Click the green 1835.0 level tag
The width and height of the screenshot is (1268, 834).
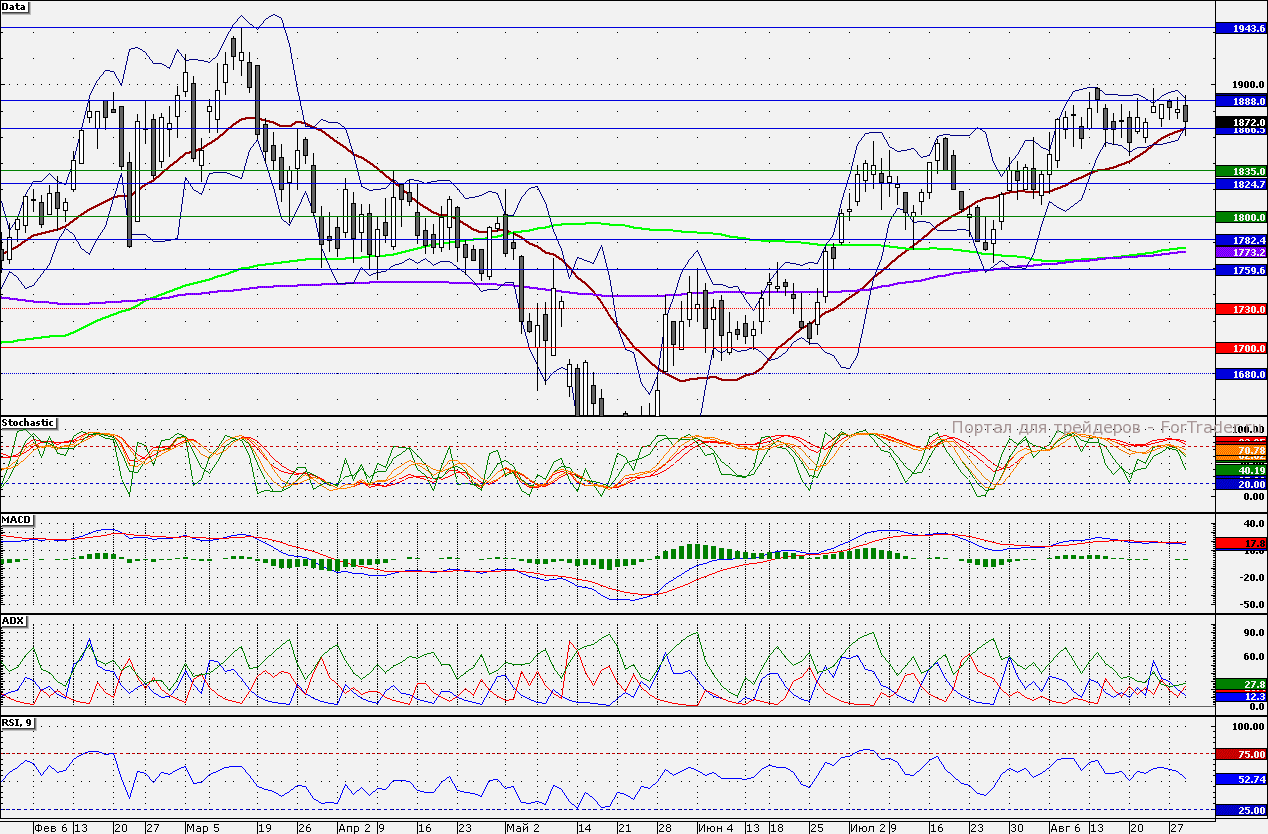click(x=1240, y=171)
